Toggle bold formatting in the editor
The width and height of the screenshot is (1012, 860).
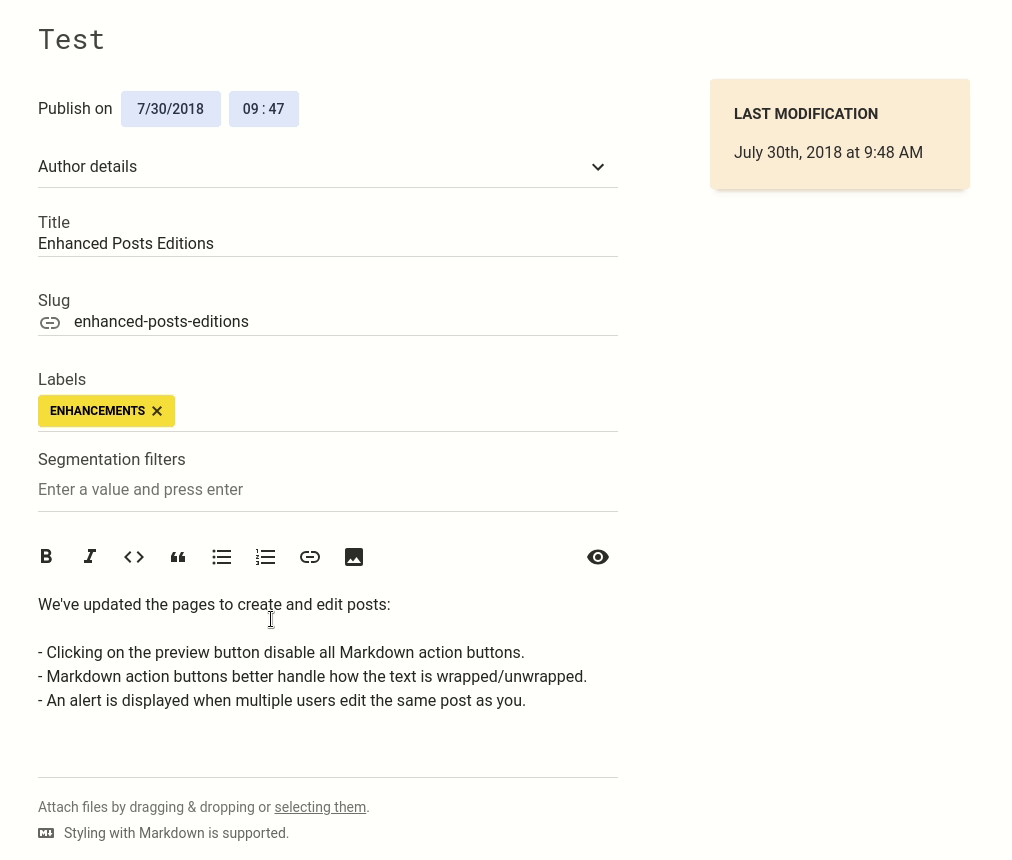46,557
